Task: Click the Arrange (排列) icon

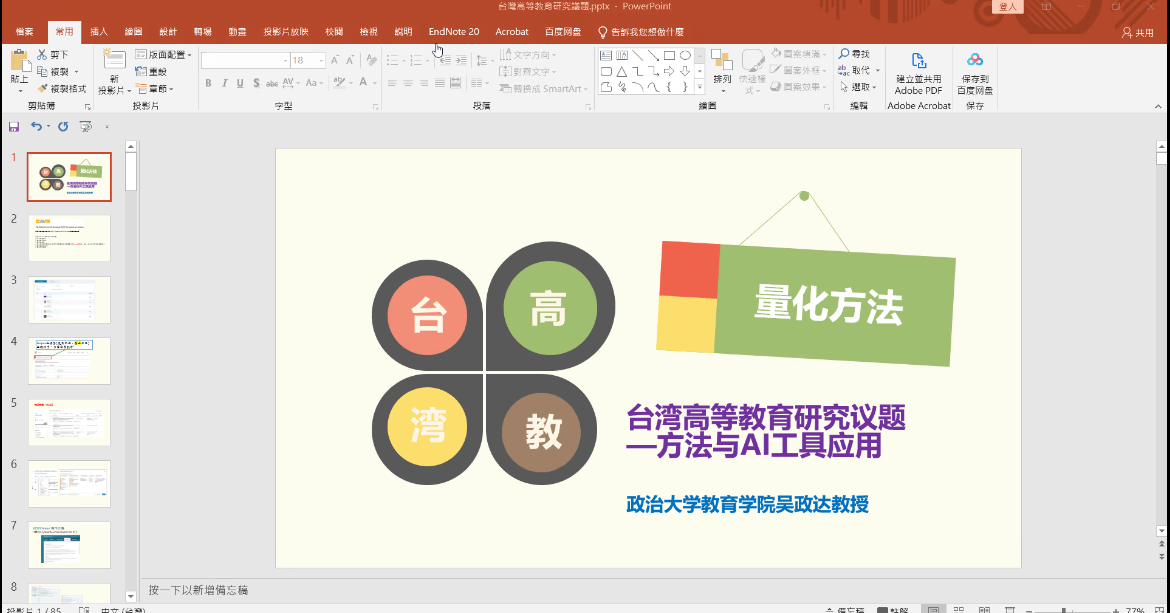Action: pos(721,63)
